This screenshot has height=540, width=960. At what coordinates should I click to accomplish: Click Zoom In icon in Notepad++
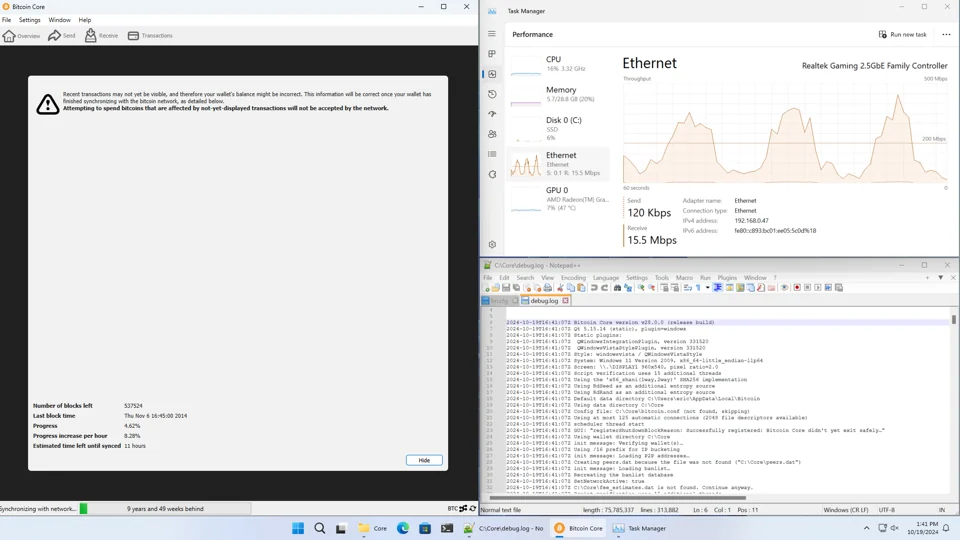(640, 288)
